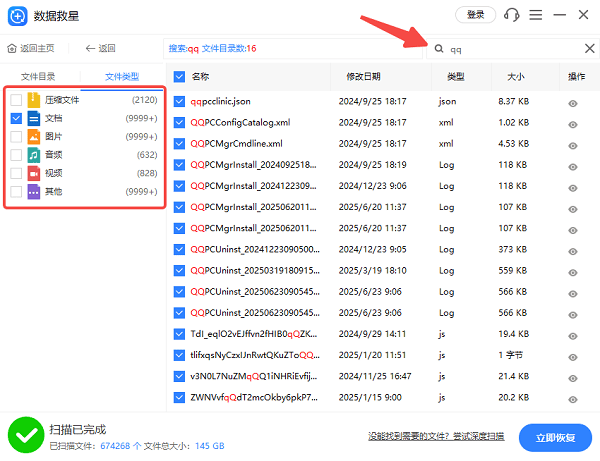
Task: Click the customer service headset icon
Action: click(513, 15)
